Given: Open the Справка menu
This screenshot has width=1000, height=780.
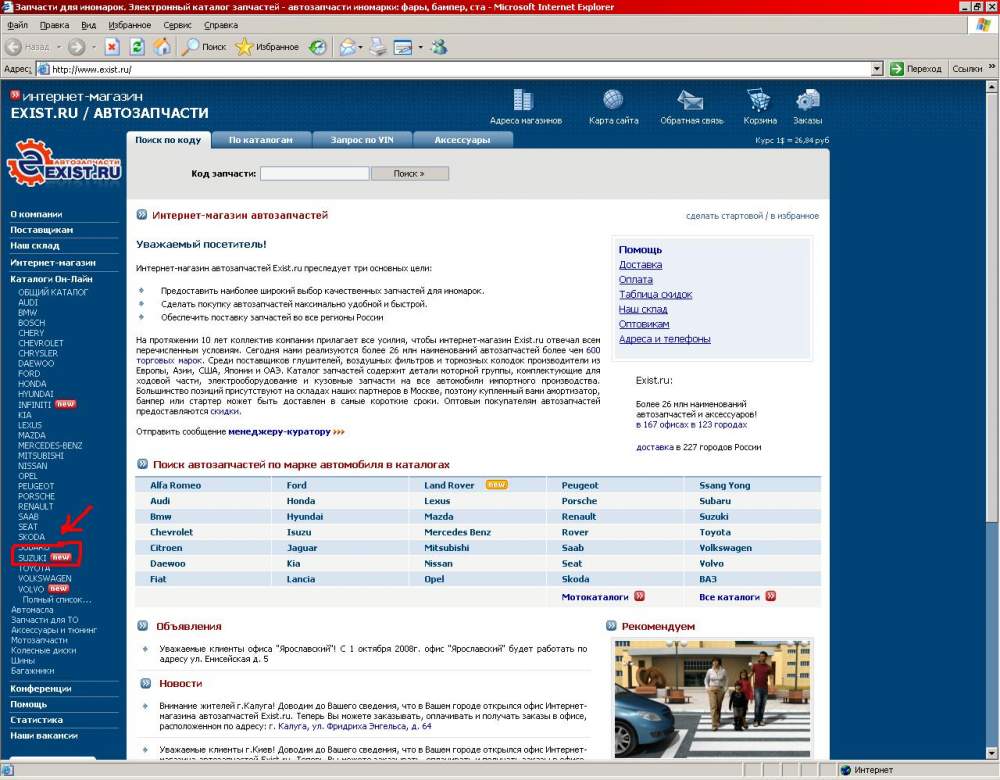Looking at the screenshot, I should click(221, 25).
